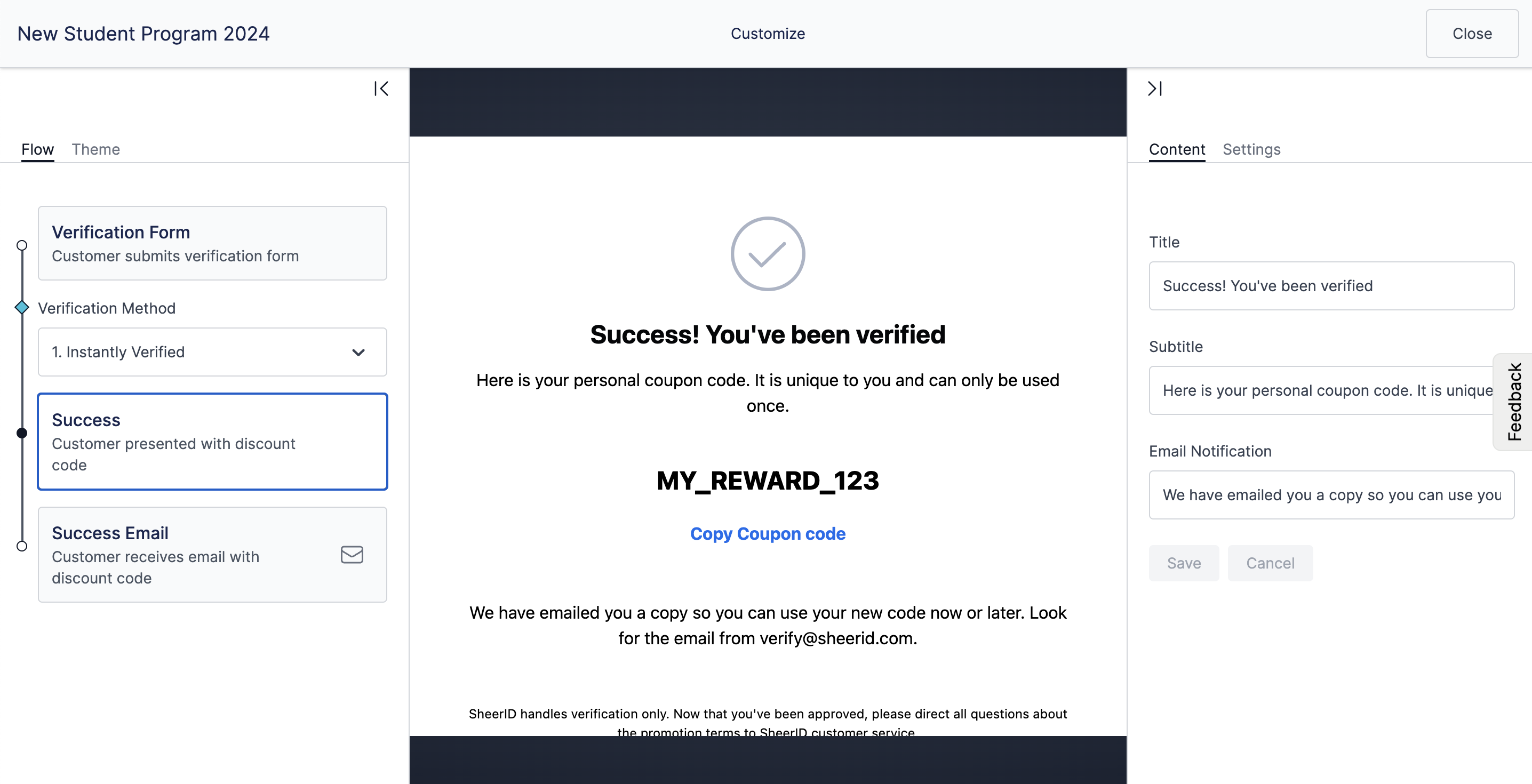Click the collapse left panel icon
Viewport: 1532px width, 784px height.
pyautogui.click(x=380, y=88)
